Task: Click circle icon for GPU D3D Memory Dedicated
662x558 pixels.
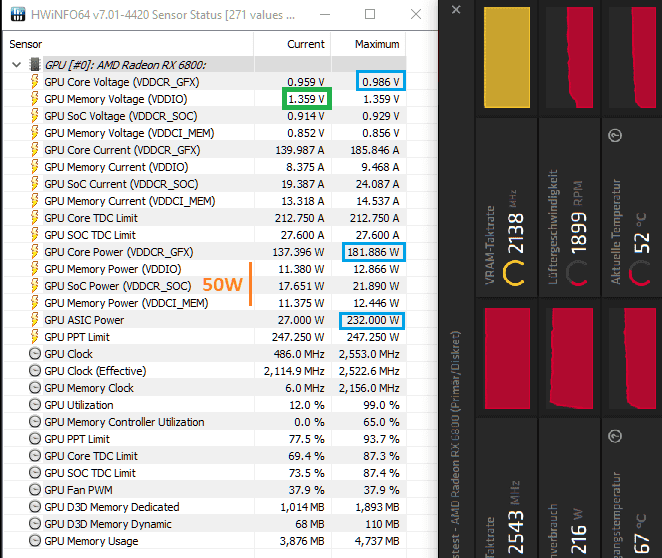Action: tap(35, 507)
